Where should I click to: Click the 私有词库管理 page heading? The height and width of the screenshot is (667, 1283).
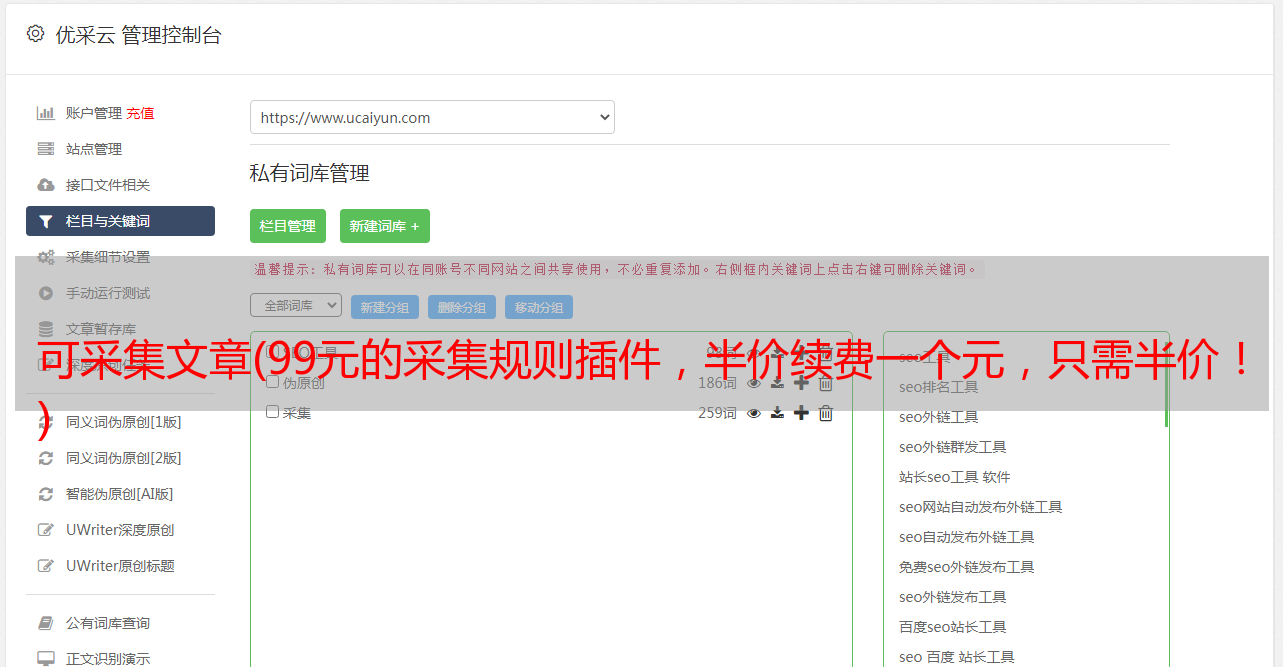click(310, 173)
